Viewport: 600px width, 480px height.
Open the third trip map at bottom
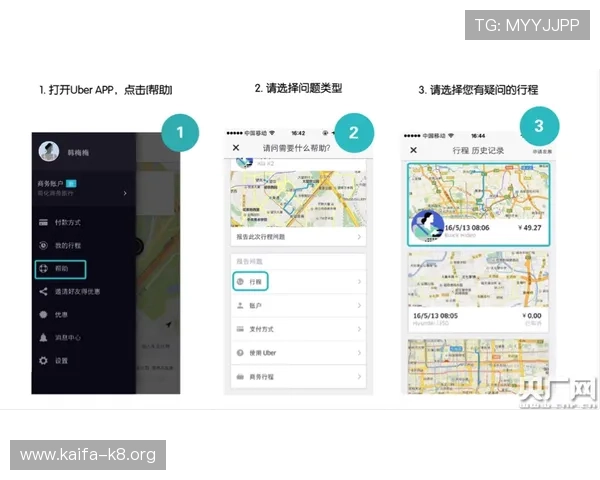478,366
